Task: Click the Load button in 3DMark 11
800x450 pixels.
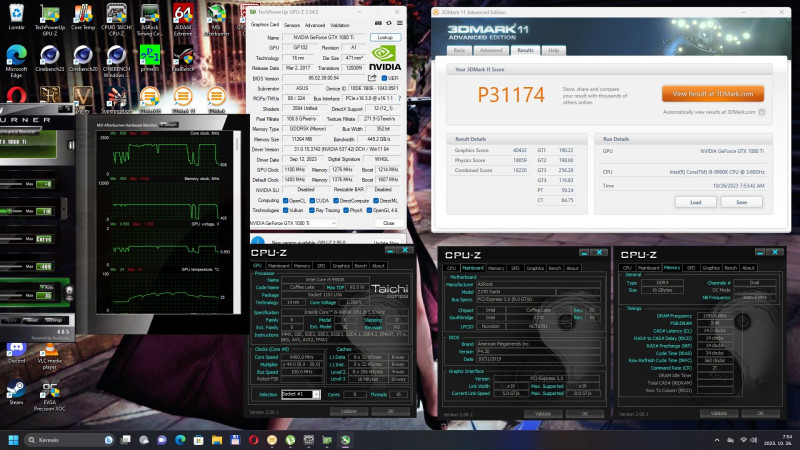Action: 695,202
